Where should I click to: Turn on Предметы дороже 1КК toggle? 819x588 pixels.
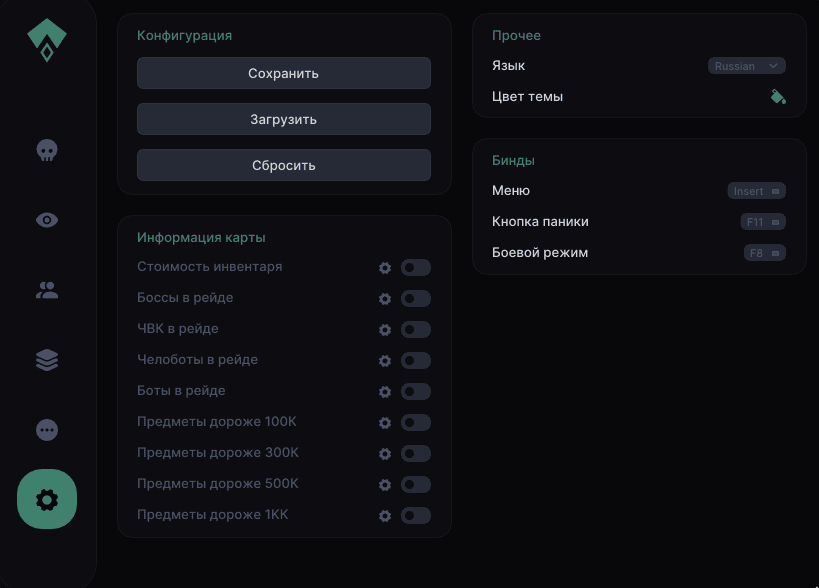coord(416,516)
